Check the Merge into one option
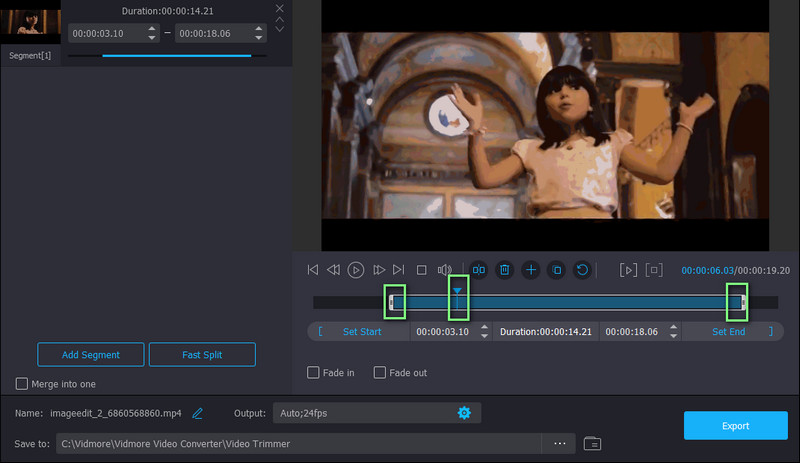The width and height of the screenshot is (800, 463). 22,384
